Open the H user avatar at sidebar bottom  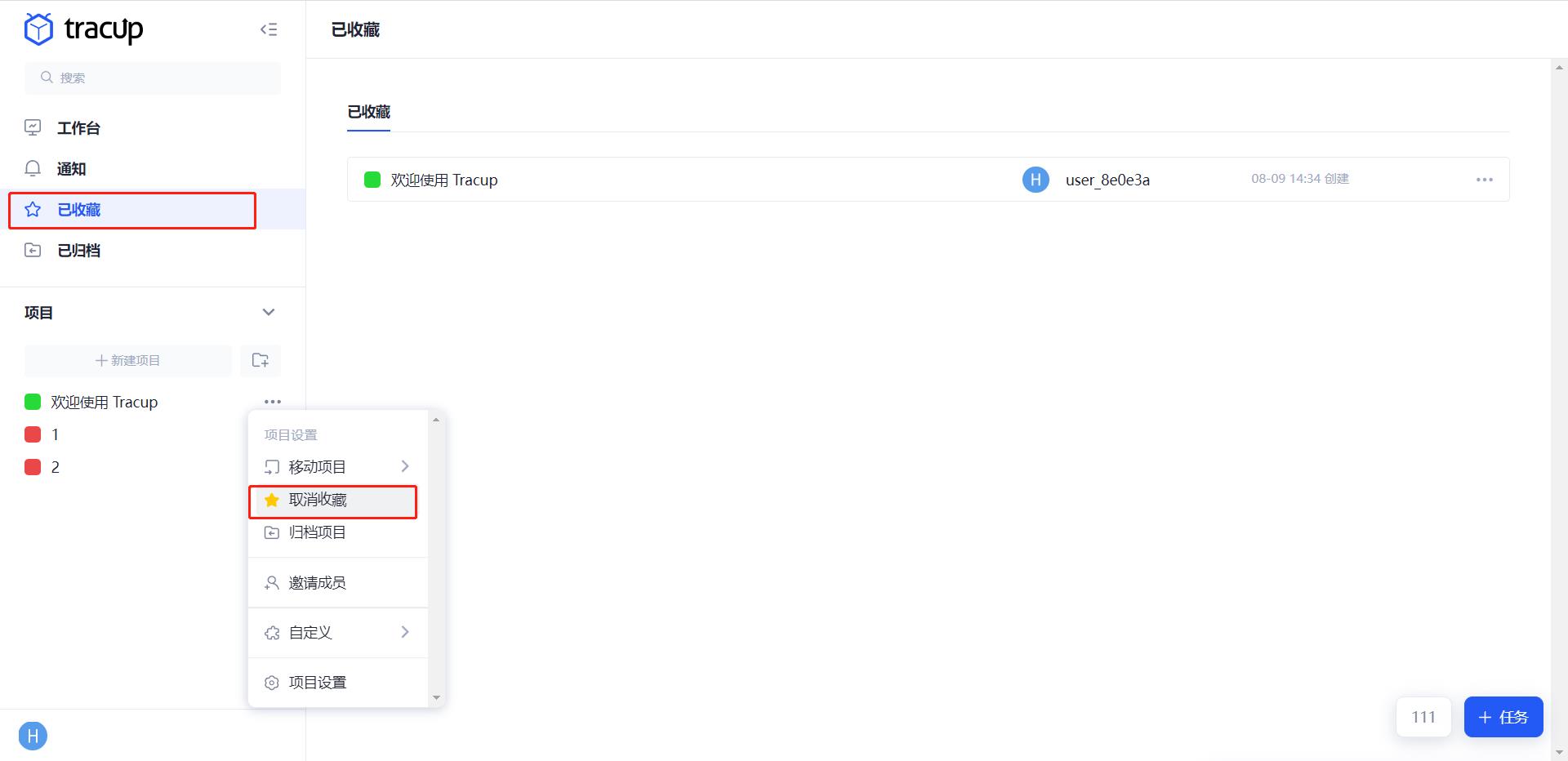pos(33,736)
